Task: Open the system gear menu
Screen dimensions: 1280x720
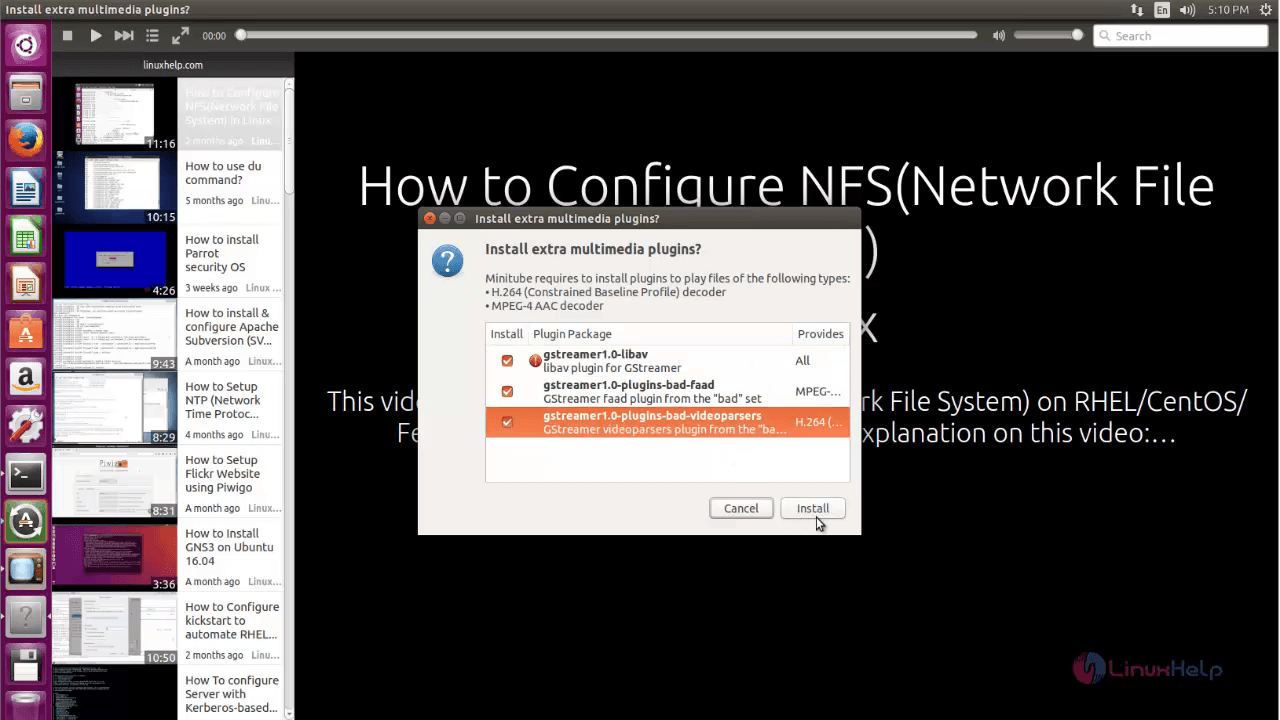Action: coord(1264,10)
